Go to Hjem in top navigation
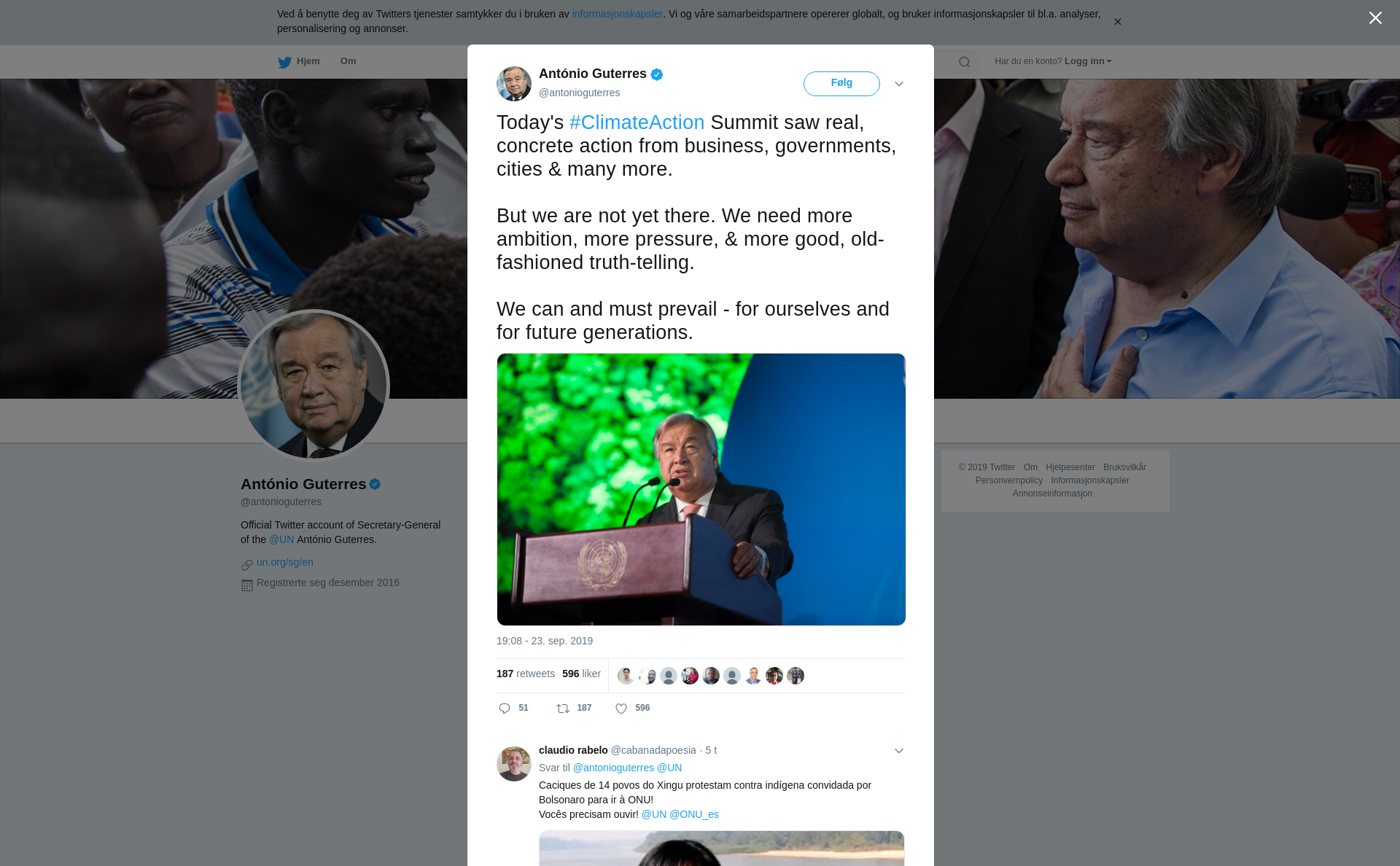The height and width of the screenshot is (866, 1400). pyautogui.click(x=308, y=61)
